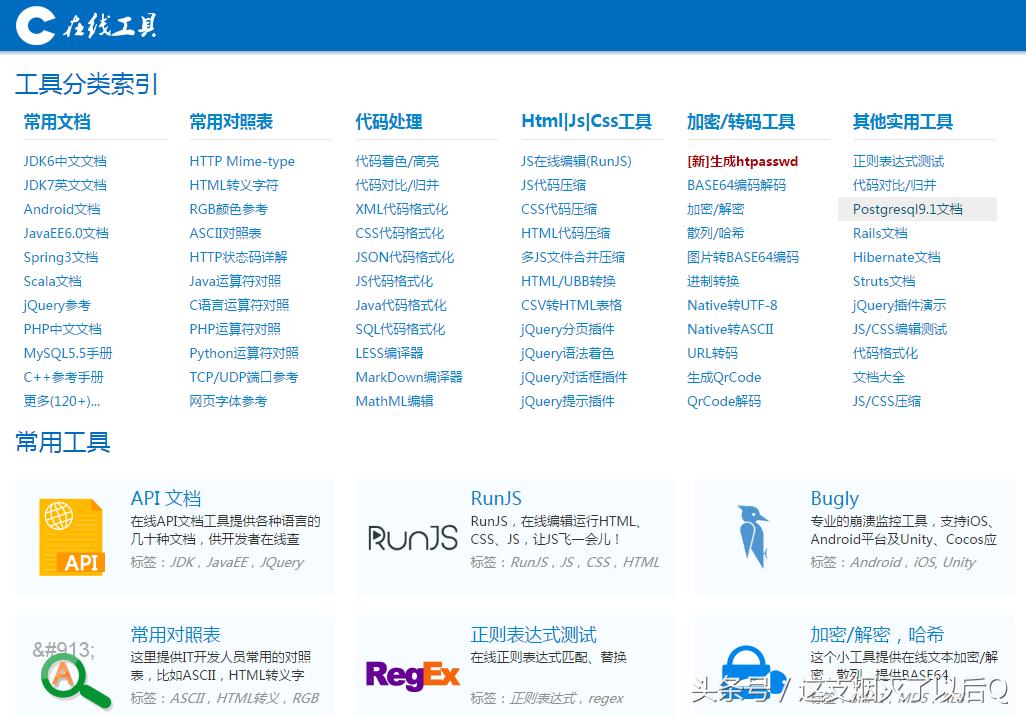Viewport: 1026px width, 716px height.
Task: Open the API 文档 orange file icon
Action: click(x=72, y=537)
